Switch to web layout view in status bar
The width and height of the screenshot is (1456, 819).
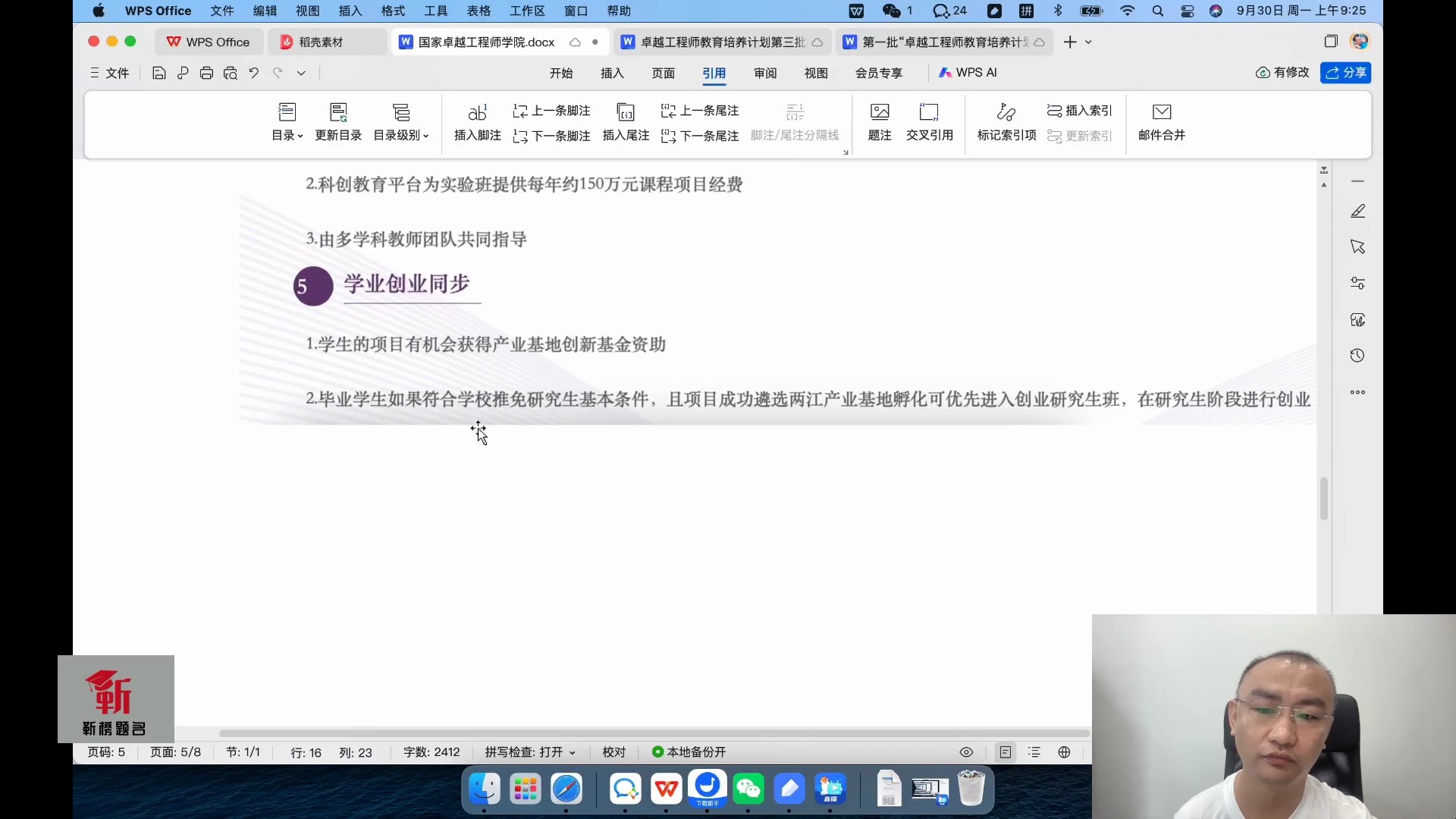[x=1064, y=752]
